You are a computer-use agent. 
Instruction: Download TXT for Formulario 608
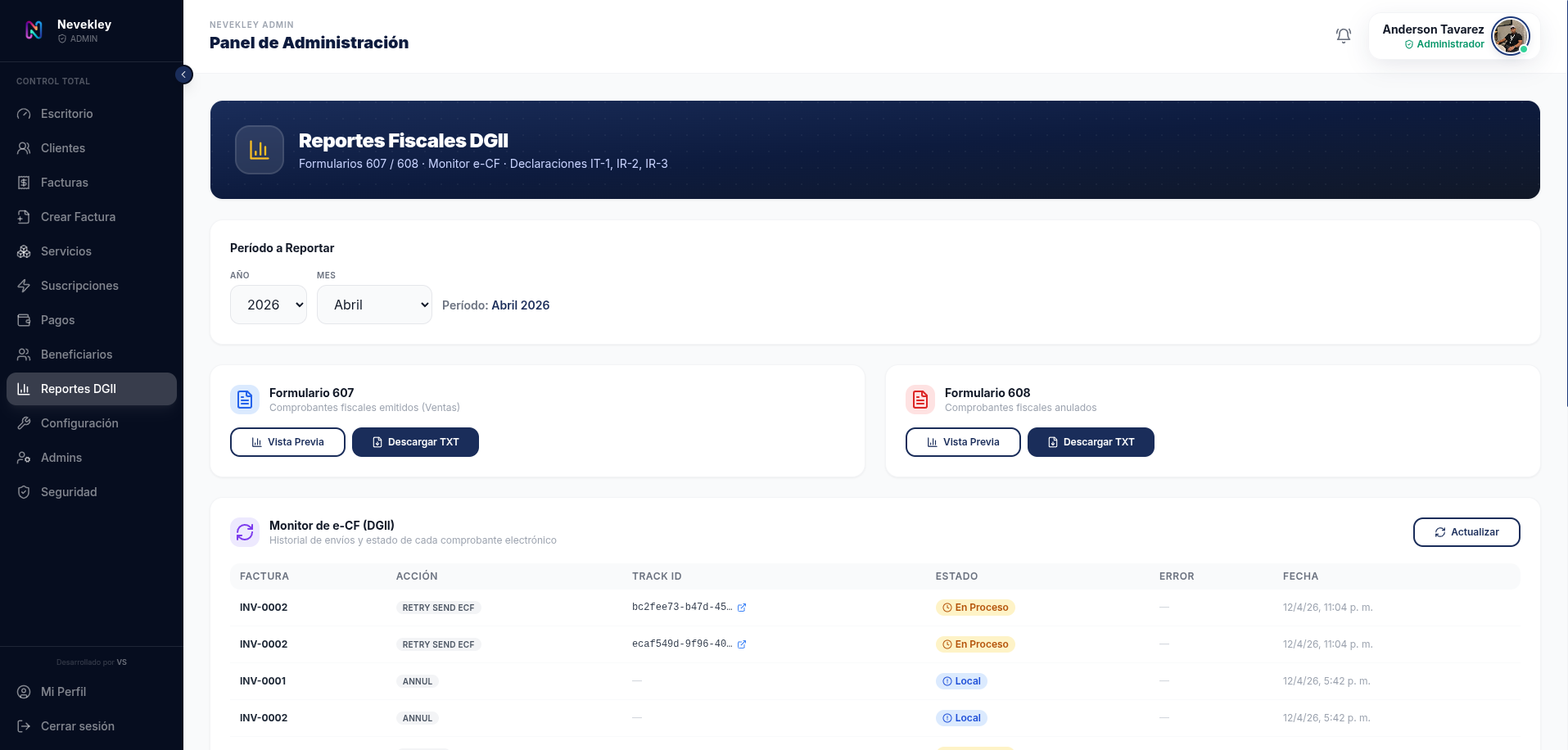1091,442
